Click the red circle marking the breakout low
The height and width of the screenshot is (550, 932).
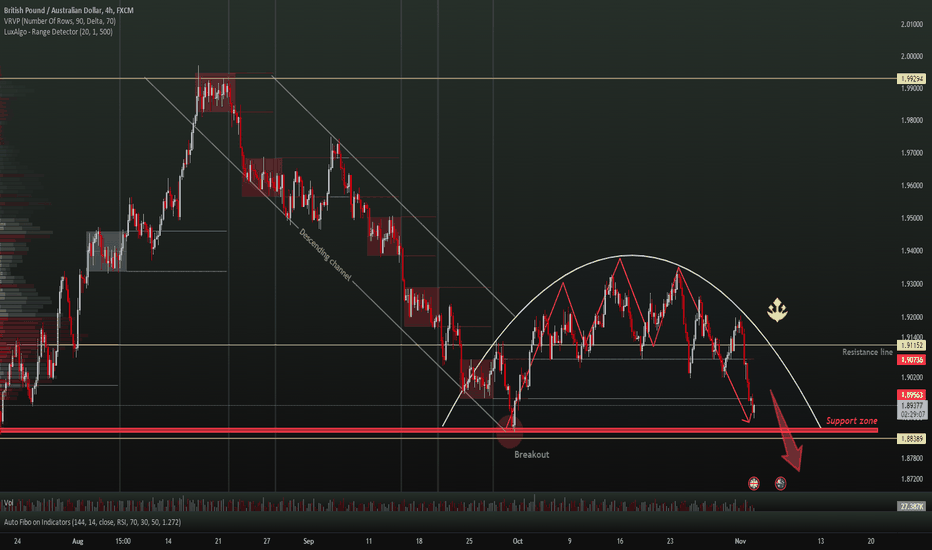point(509,432)
